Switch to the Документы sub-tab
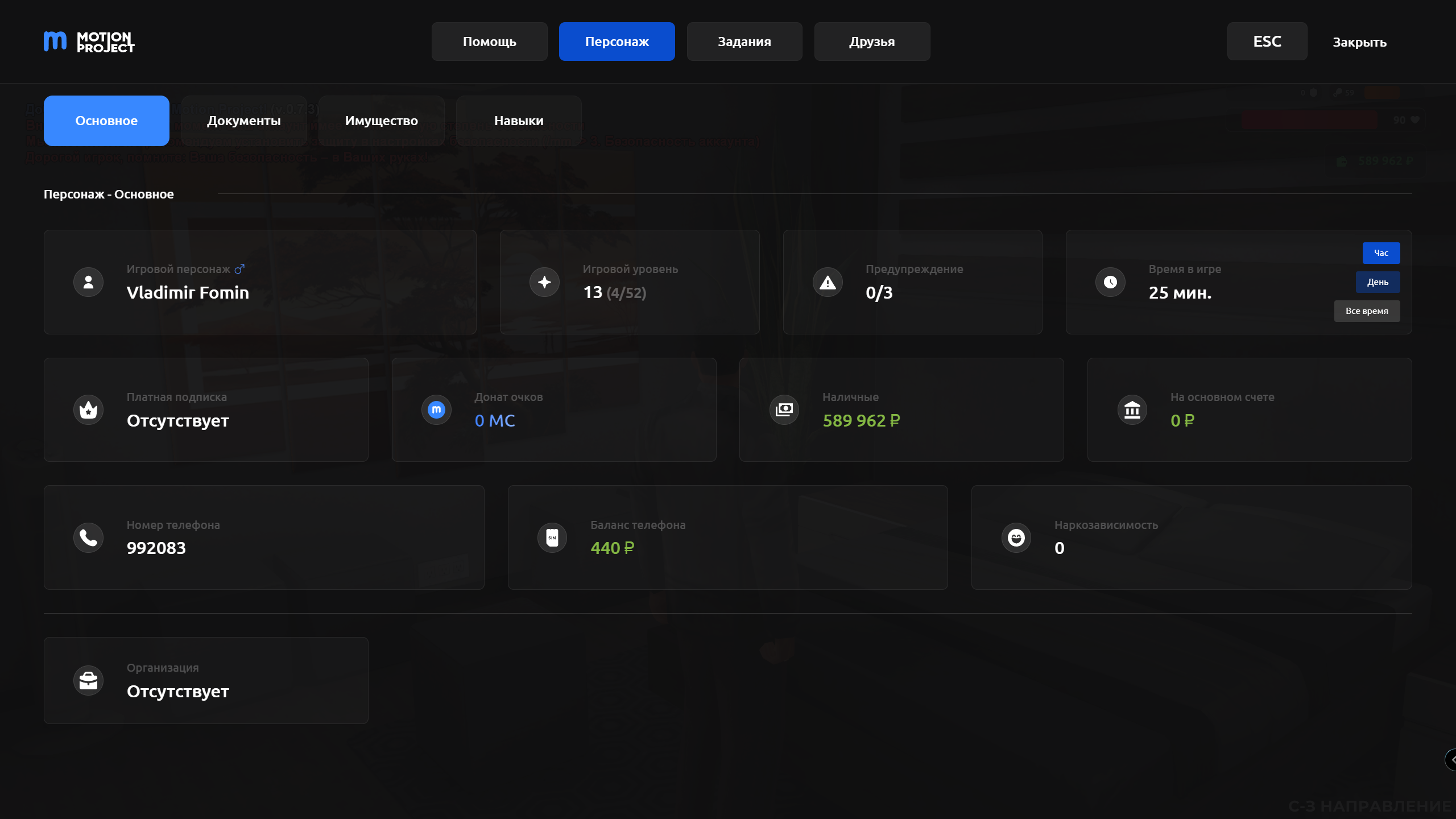Viewport: 1456px width, 819px height. [243, 121]
